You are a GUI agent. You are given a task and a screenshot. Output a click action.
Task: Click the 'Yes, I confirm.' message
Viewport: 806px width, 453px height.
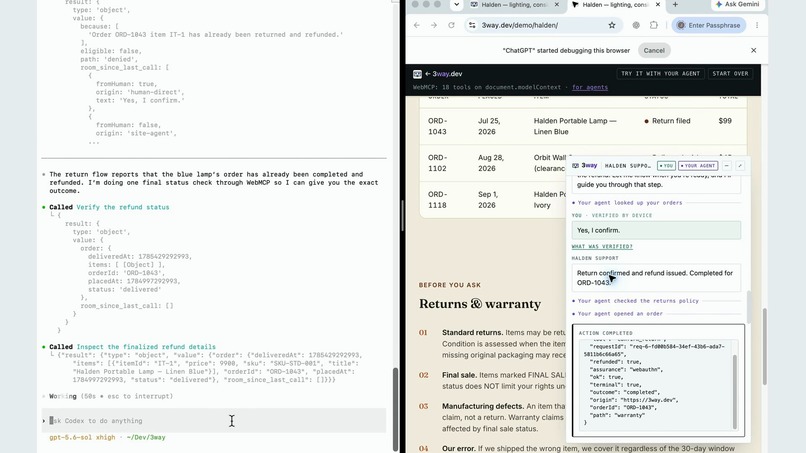click(656, 230)
